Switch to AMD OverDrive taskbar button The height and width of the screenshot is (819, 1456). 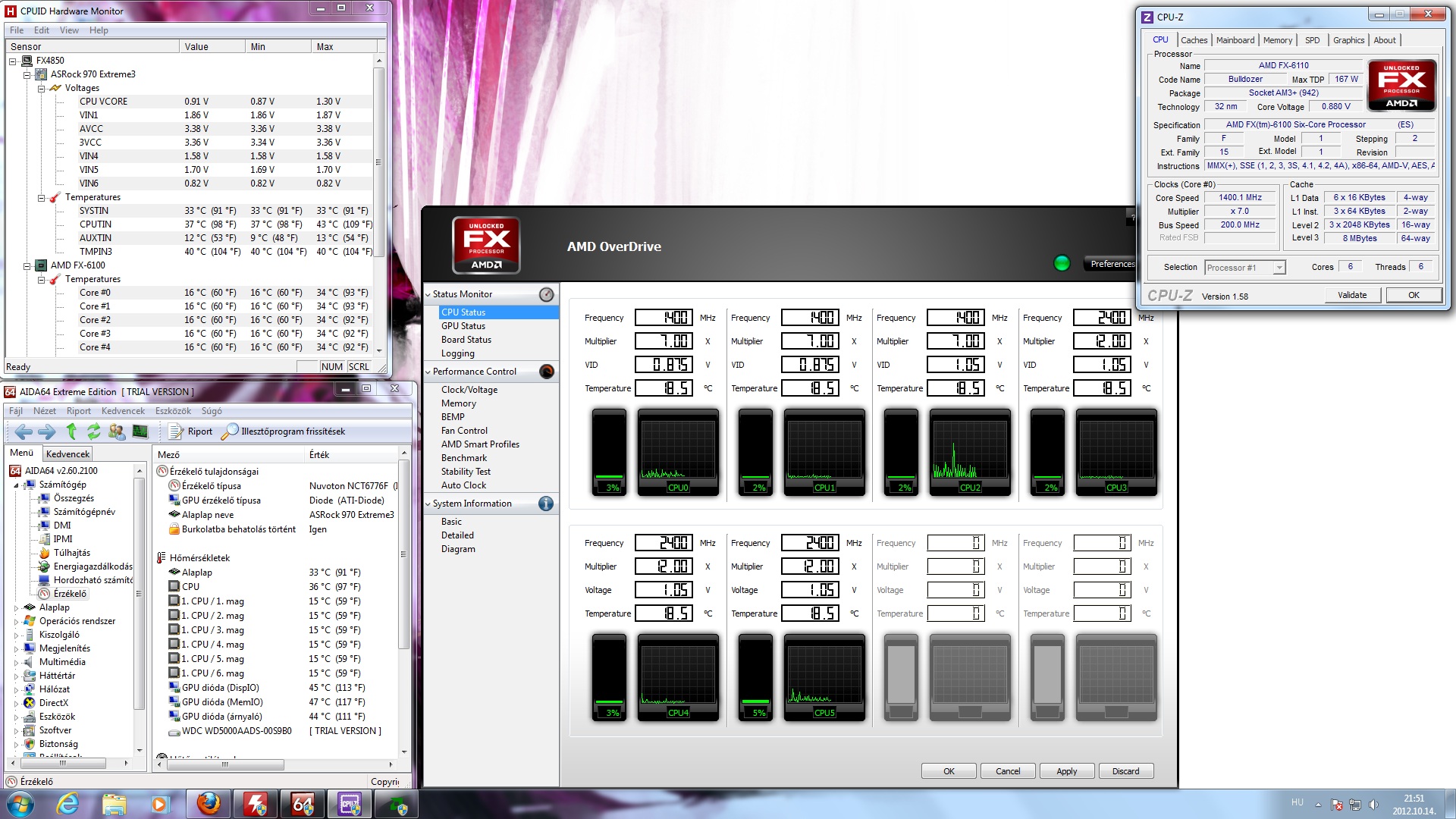[397, 804]
